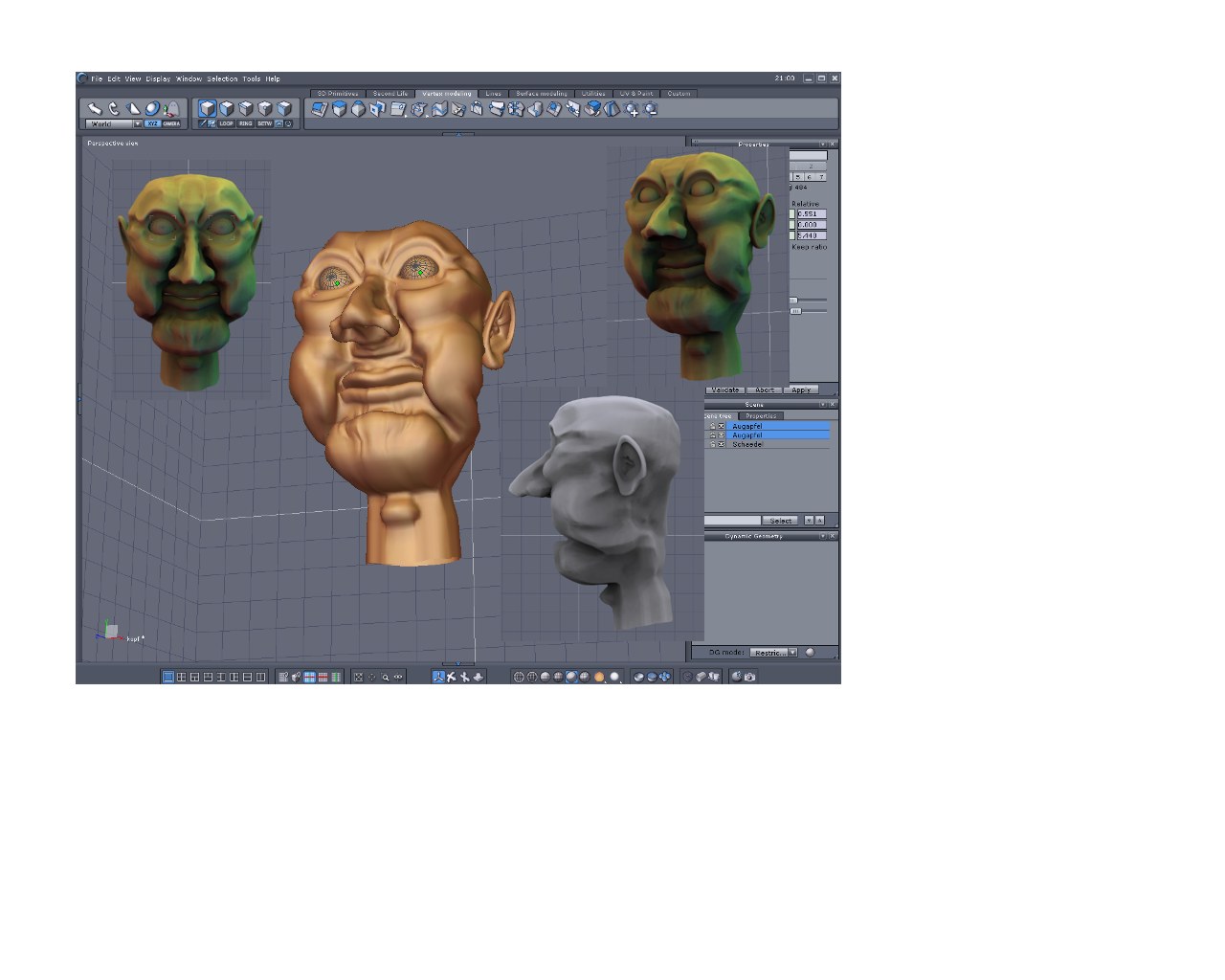This screenshot has height=980, width=1225.
Task: Open the DG mode Restric... dropdown
Action: [x=773, y=653]
